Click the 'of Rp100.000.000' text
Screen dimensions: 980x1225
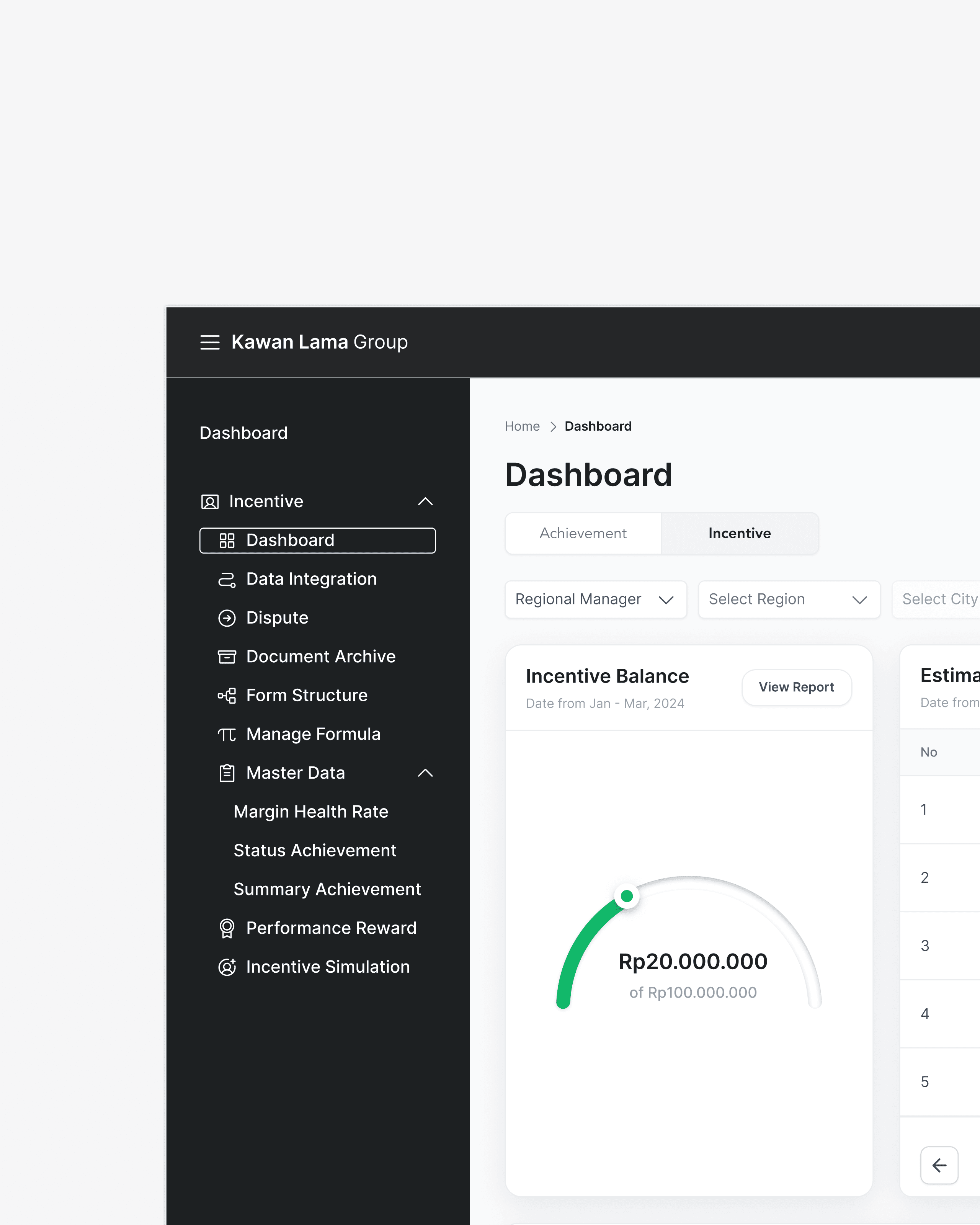(x=693, y=993)
